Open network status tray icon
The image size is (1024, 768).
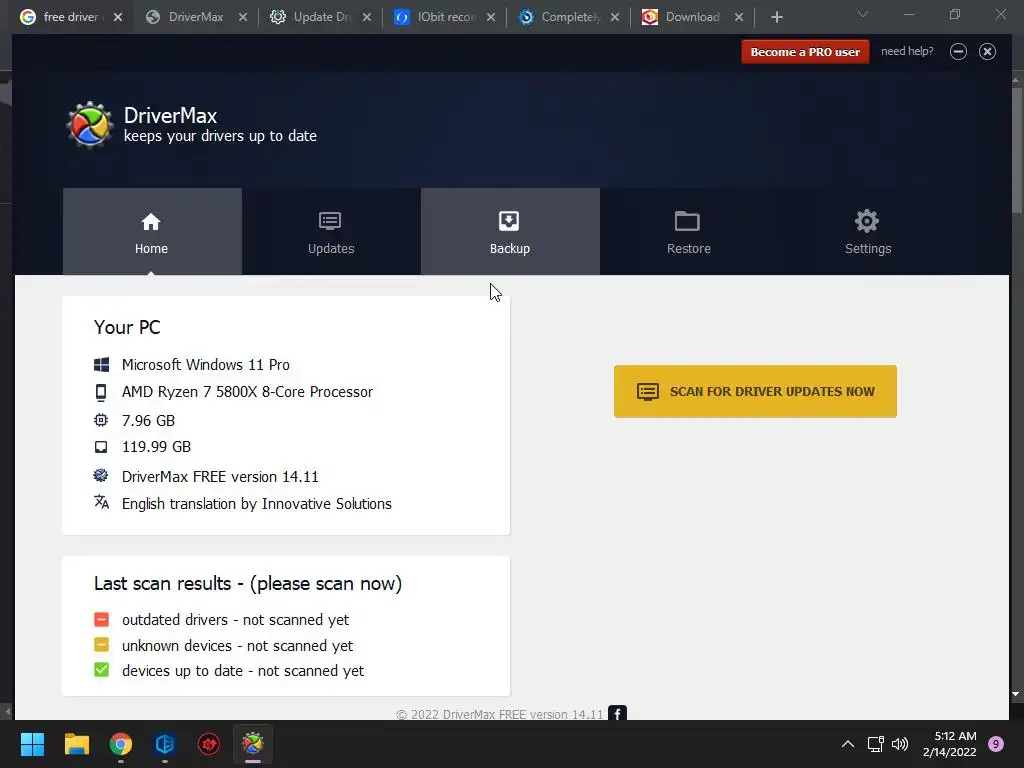875,744
